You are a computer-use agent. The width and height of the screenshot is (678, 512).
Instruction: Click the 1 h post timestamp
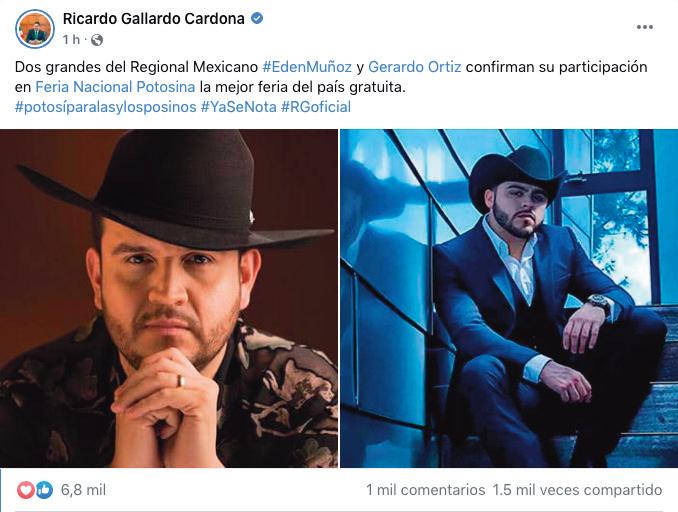point(71,40)
